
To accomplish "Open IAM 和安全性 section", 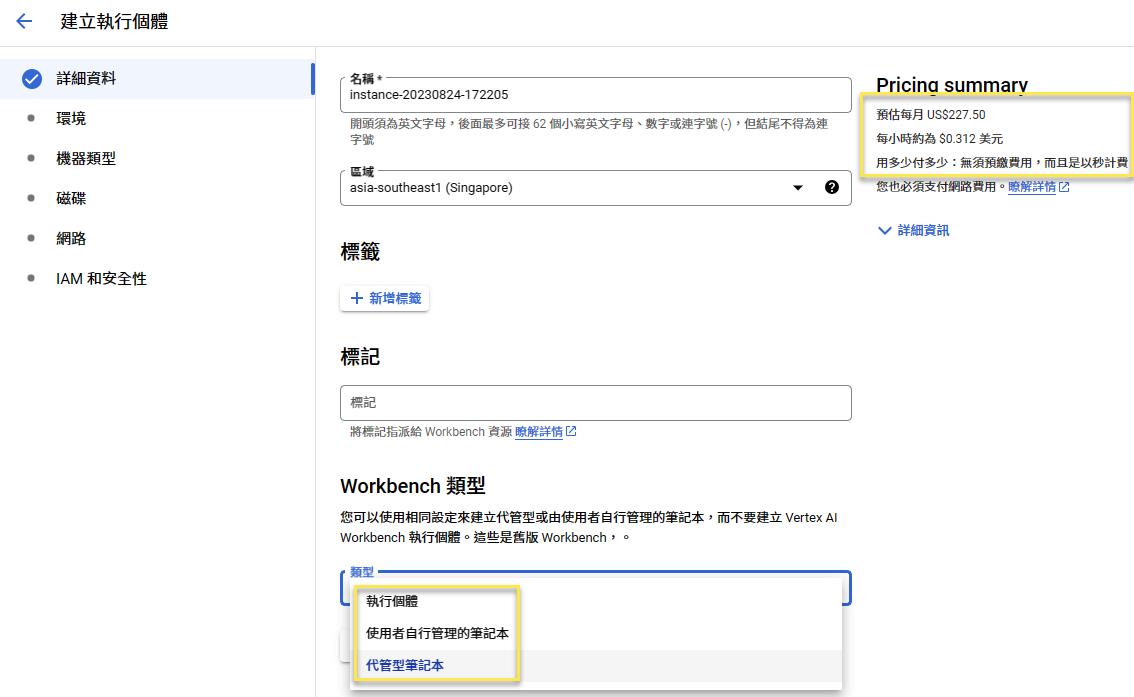I will click(x=101, y=278).
